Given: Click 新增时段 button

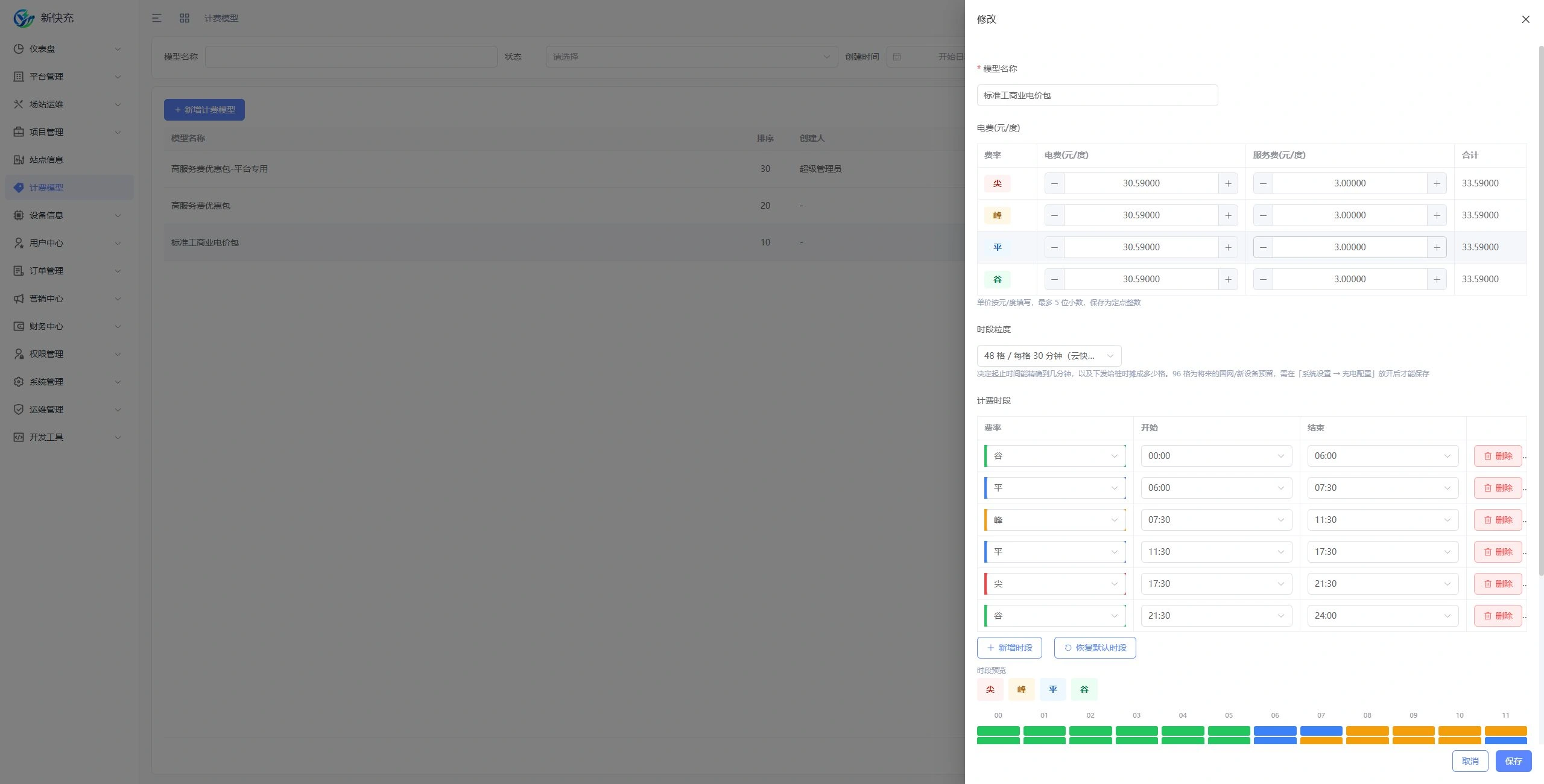Looking at the screenshot, I should pos(1009,648).
